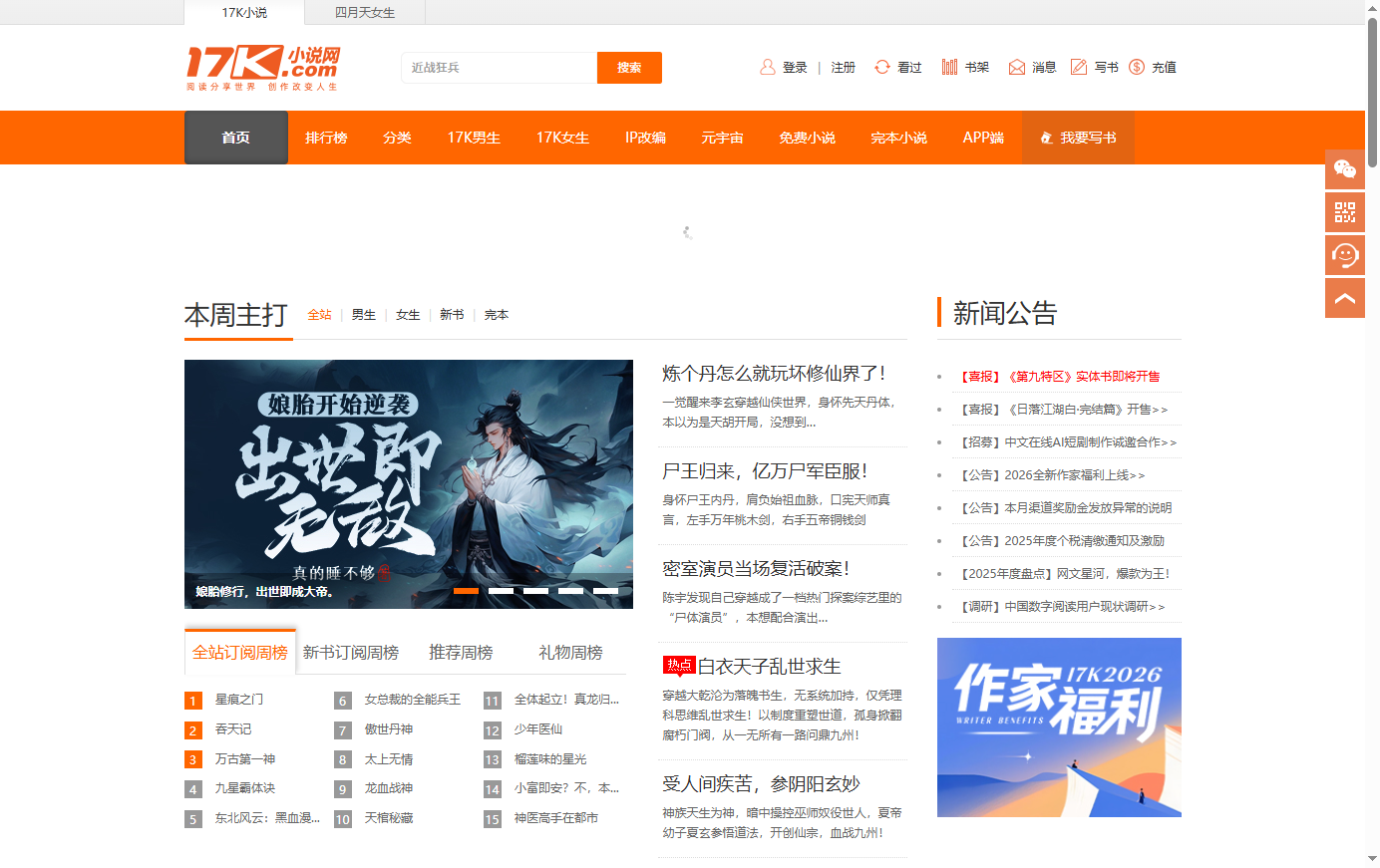This screenshot has width=1380, height=868.
Task: Open the 免费小说 navigation item
Action: pyautogui.click(x=807, y=138)
